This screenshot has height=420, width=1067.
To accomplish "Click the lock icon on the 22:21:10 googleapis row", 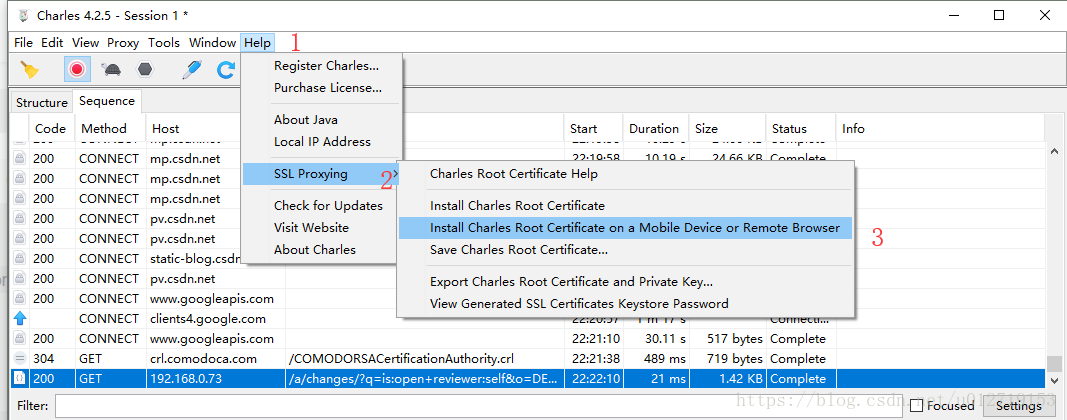I will click(20, 338).
